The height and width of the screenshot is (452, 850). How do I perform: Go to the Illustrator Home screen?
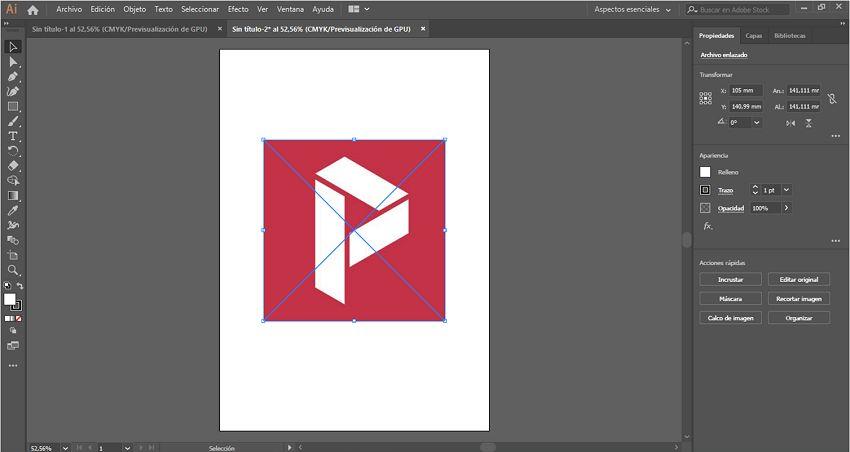pyautogui.click(x=33, y=10)
